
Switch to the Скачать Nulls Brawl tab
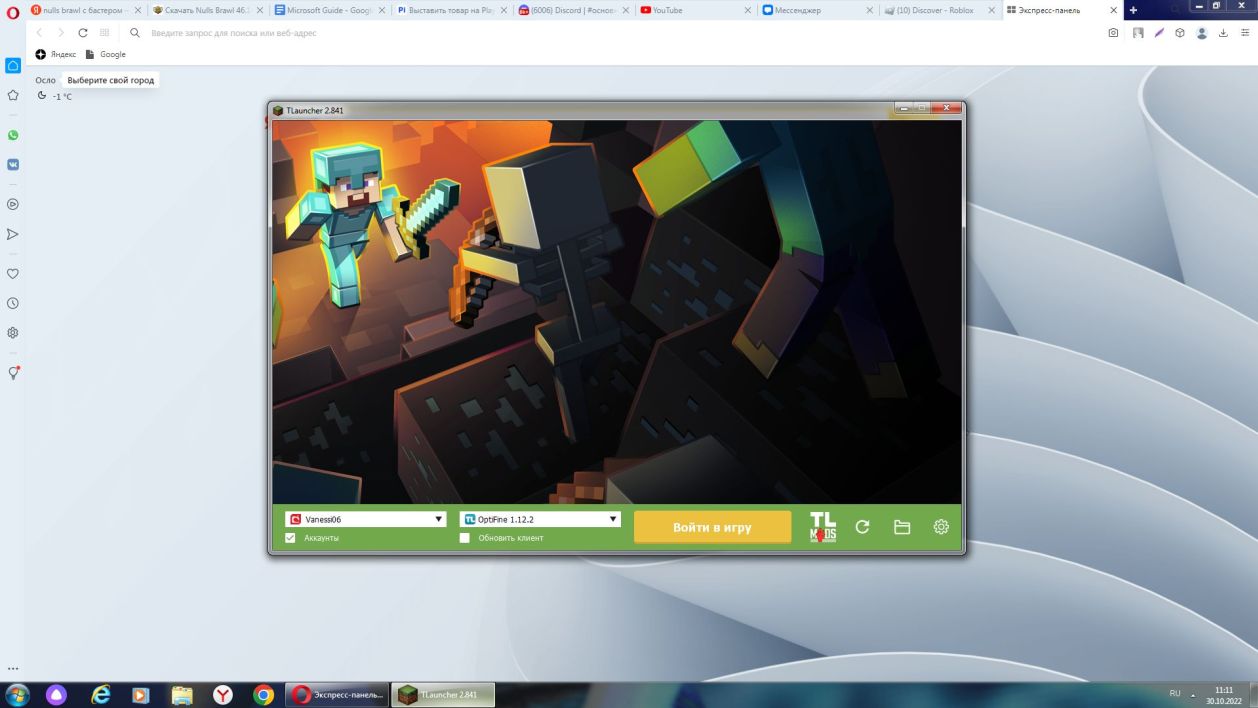point(208,10)
